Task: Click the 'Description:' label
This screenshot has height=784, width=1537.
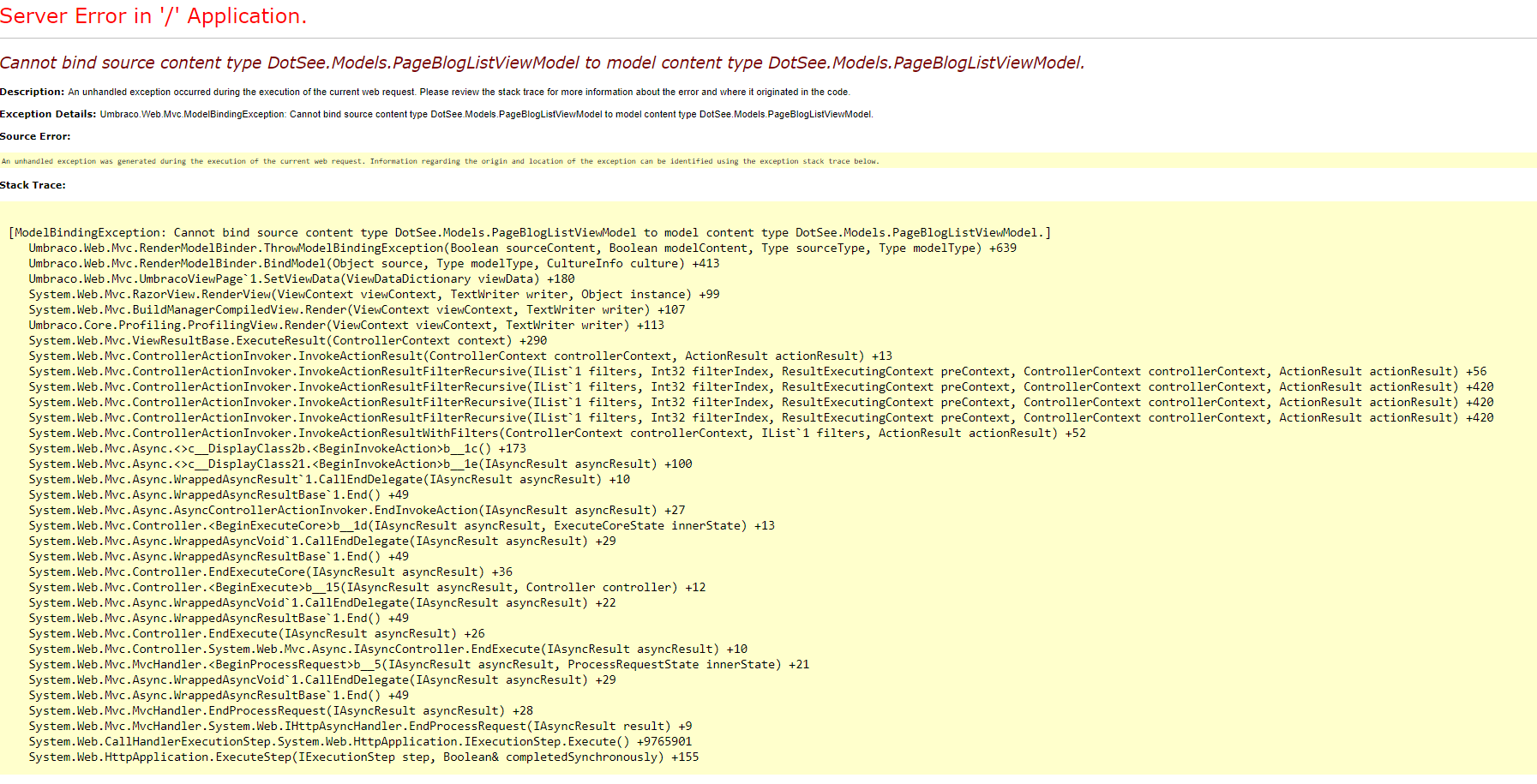Action: coord(32,92)
